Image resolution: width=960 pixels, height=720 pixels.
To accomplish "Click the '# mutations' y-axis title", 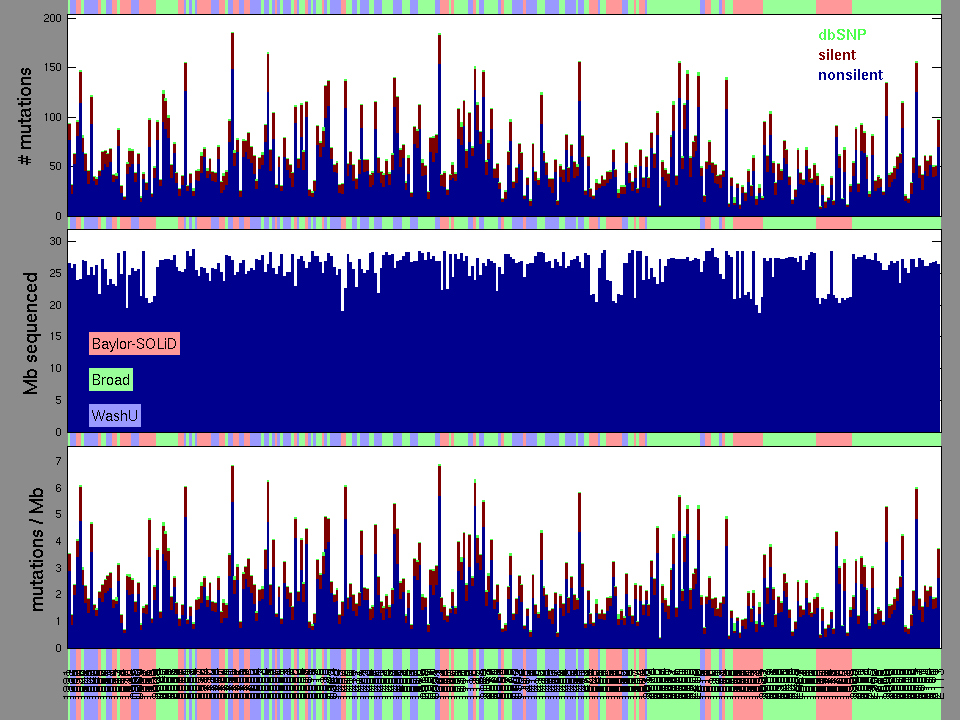I will click(x=31, y=117).
